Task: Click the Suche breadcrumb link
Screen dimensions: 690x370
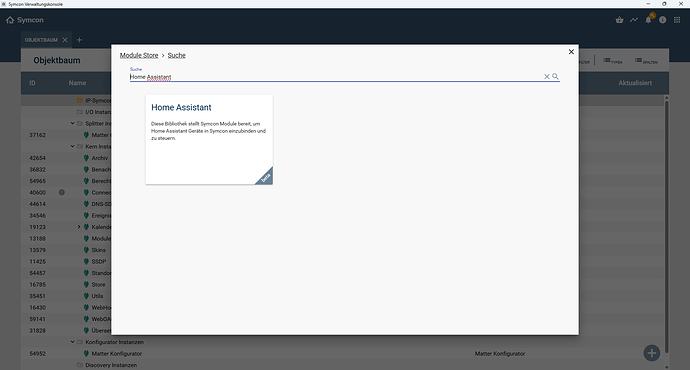Action: 176,55
